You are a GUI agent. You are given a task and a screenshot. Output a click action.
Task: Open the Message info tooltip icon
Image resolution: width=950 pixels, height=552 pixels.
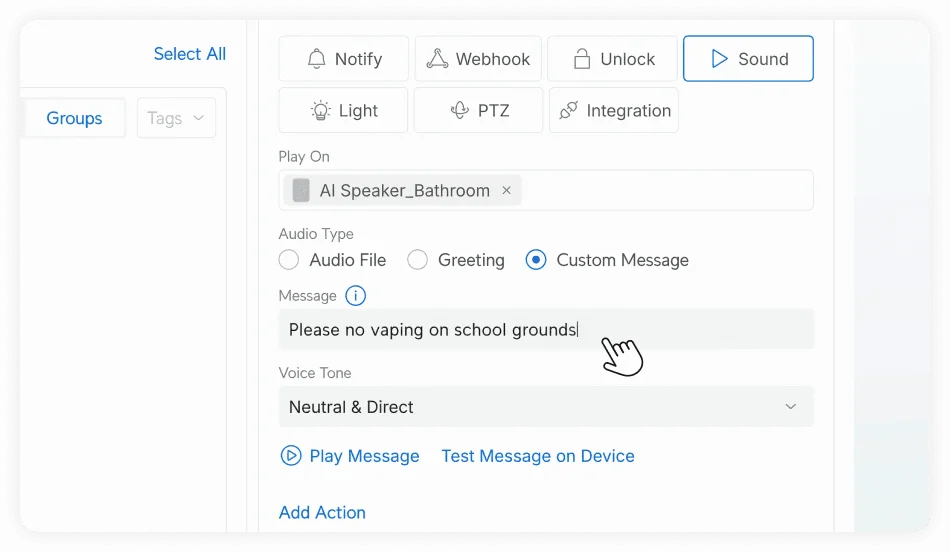tap(356, 296)
